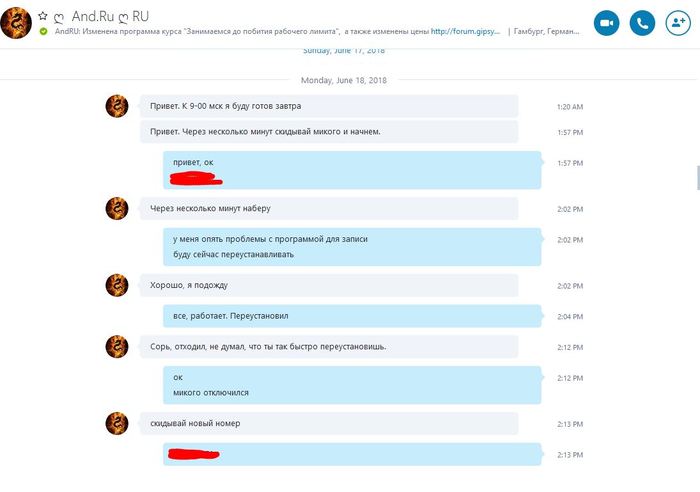Viewport: 700px width, 492px height.
Task: Click the chat scrollbar thumb on right edge
Action: click(x=698, y=177)
